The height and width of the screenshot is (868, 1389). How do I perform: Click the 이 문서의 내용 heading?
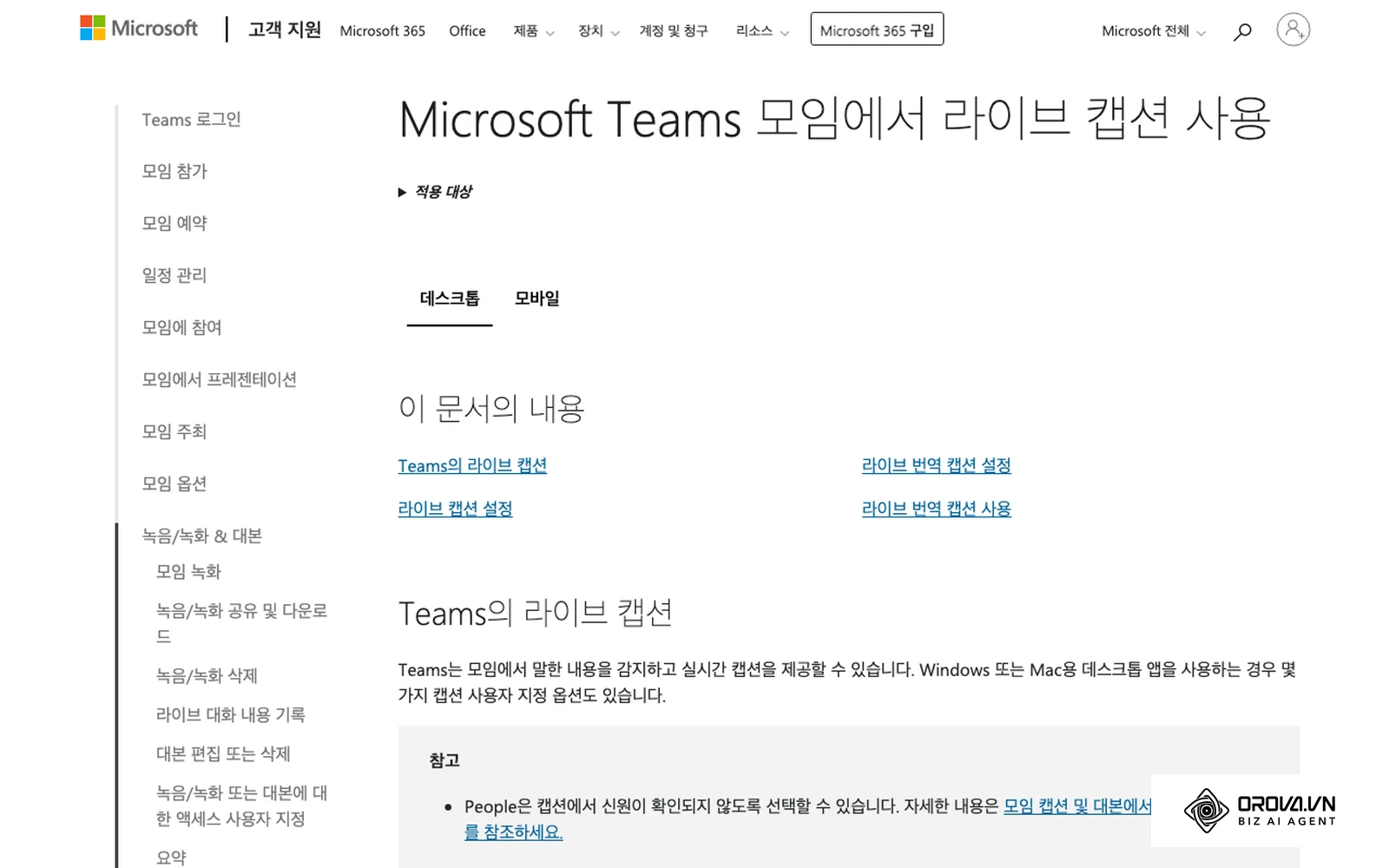[x=491, y=408]
